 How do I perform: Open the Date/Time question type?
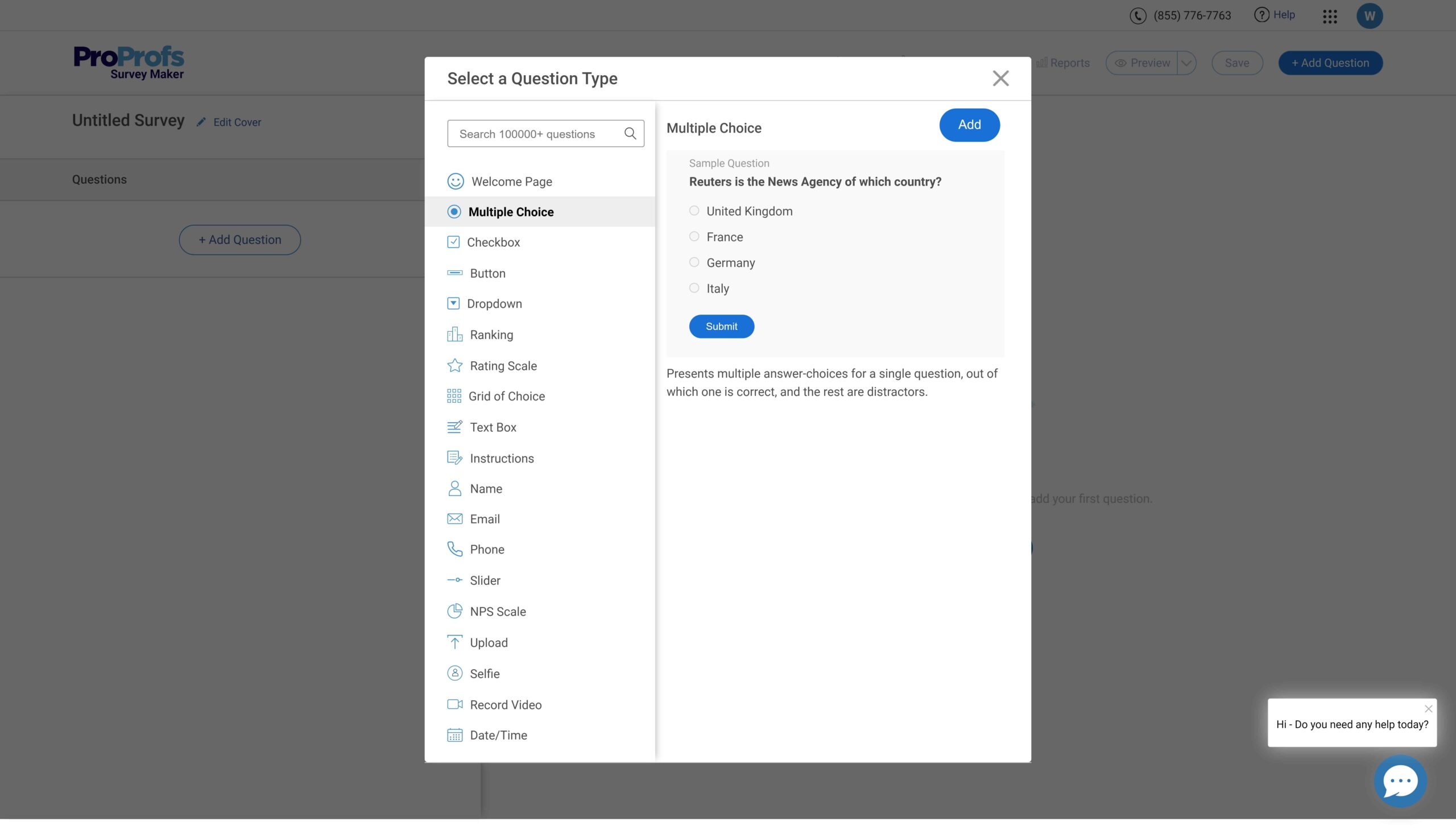point(498,736)
